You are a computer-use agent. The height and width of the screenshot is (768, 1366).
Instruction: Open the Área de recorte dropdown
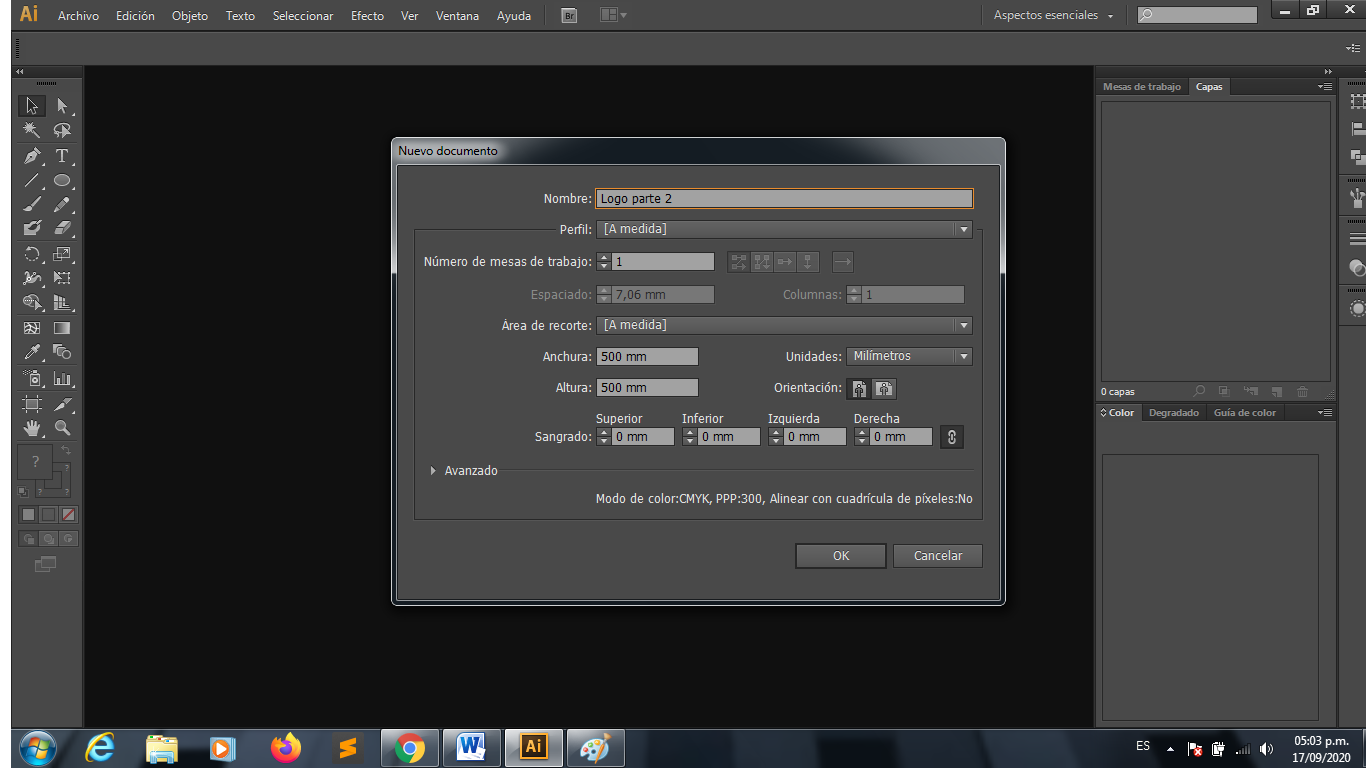point(784,325)
